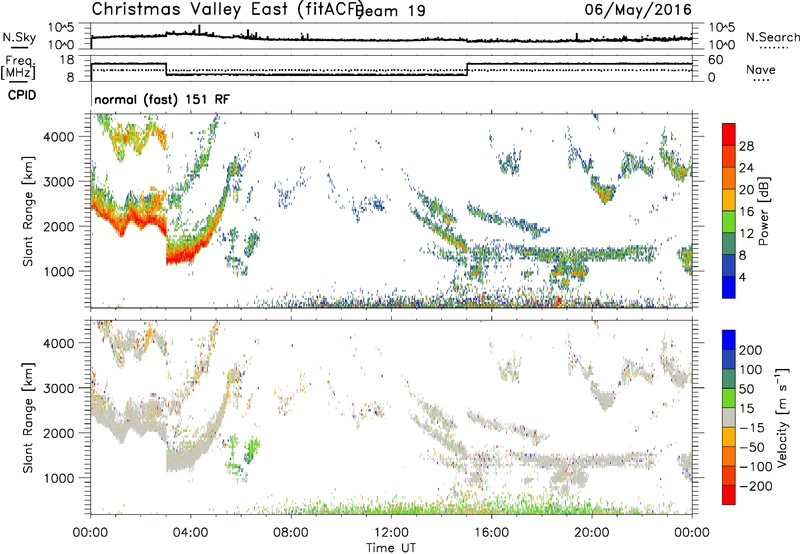The height and width of the screenshot is (554, 800).
Task: Click the '-100' value on Velocity colorbar
Action: [756, 467]
